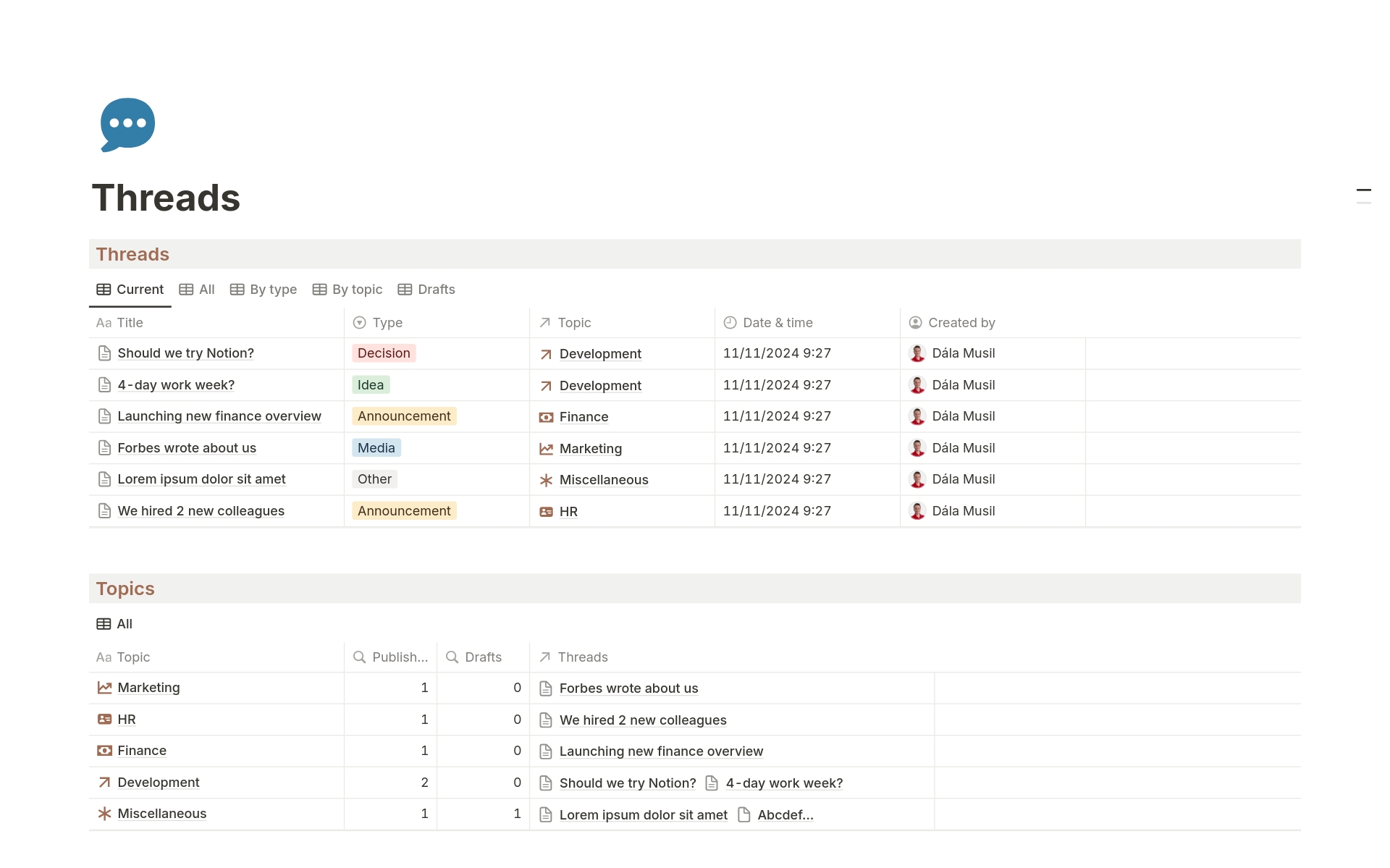Click the magnifier icon in Drafts column header
1390x868 pixels.
coord(452,657)
